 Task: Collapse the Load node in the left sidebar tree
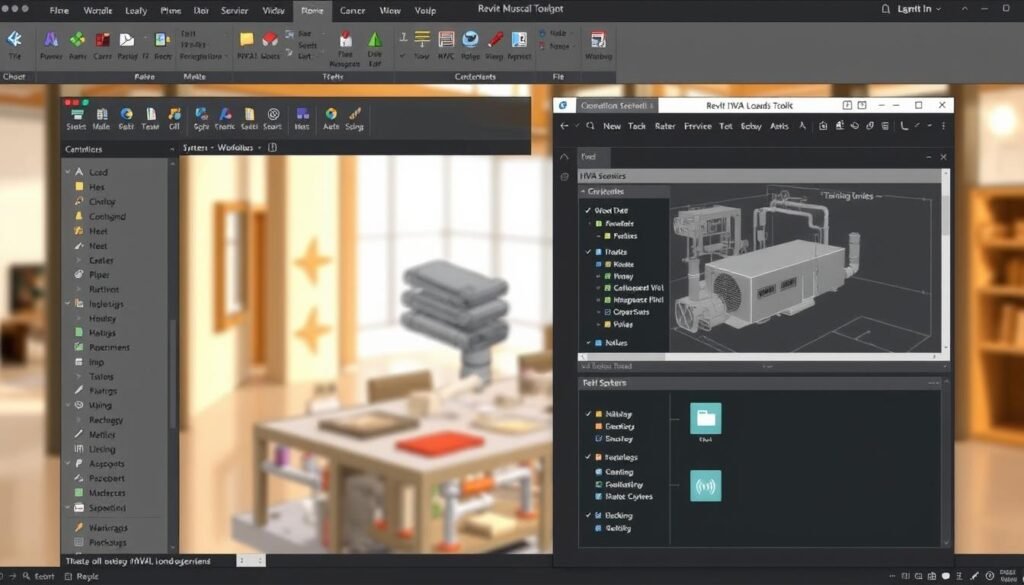(x=68, y=172)
